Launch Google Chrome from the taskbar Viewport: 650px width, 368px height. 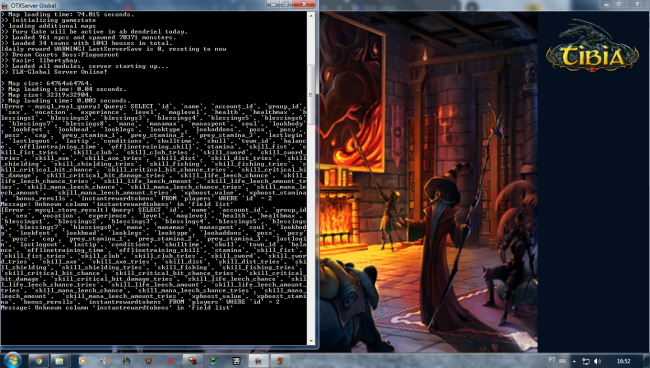(x=38, y=361)
